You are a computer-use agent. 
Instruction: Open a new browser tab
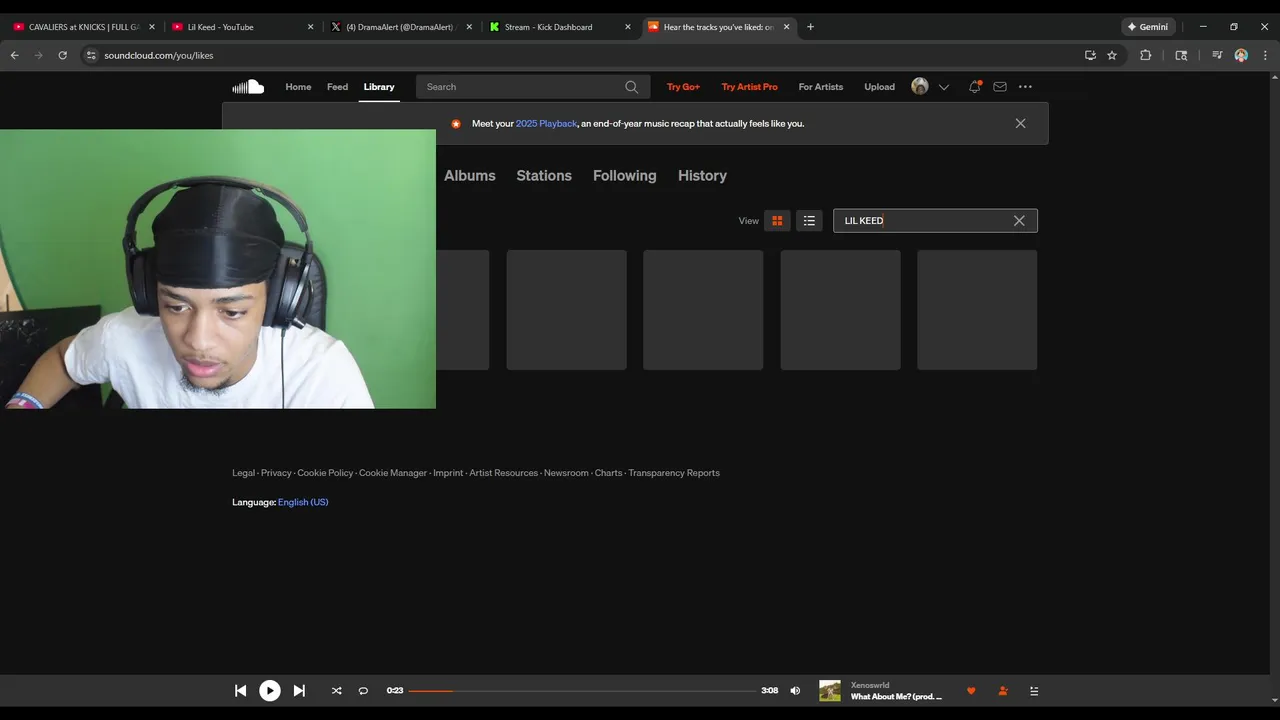810,27
